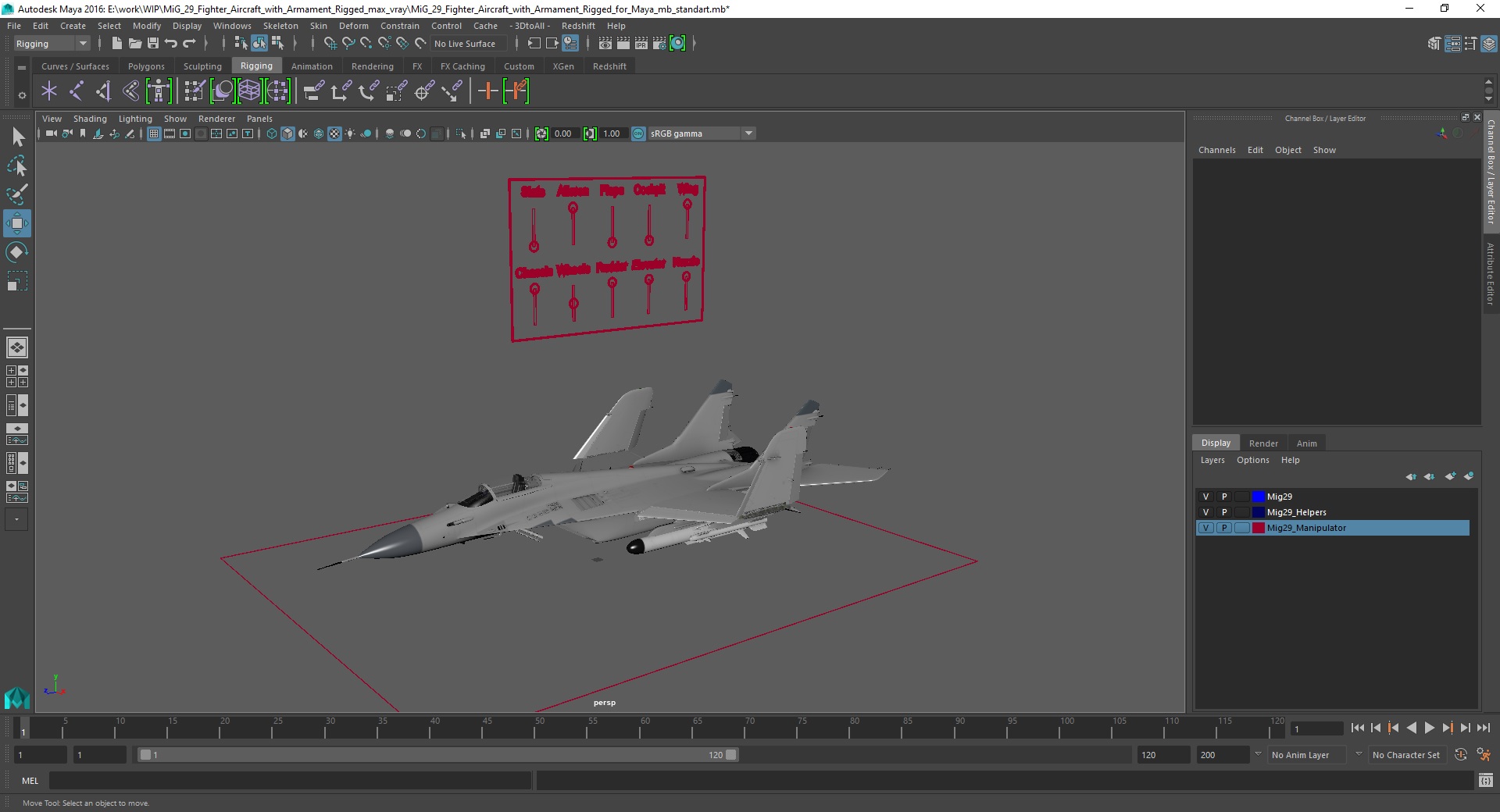This screenshot has width=1500, height=812.
Task: Click the Orient constraint shelf icon
Action: click(x=369, y=91)
